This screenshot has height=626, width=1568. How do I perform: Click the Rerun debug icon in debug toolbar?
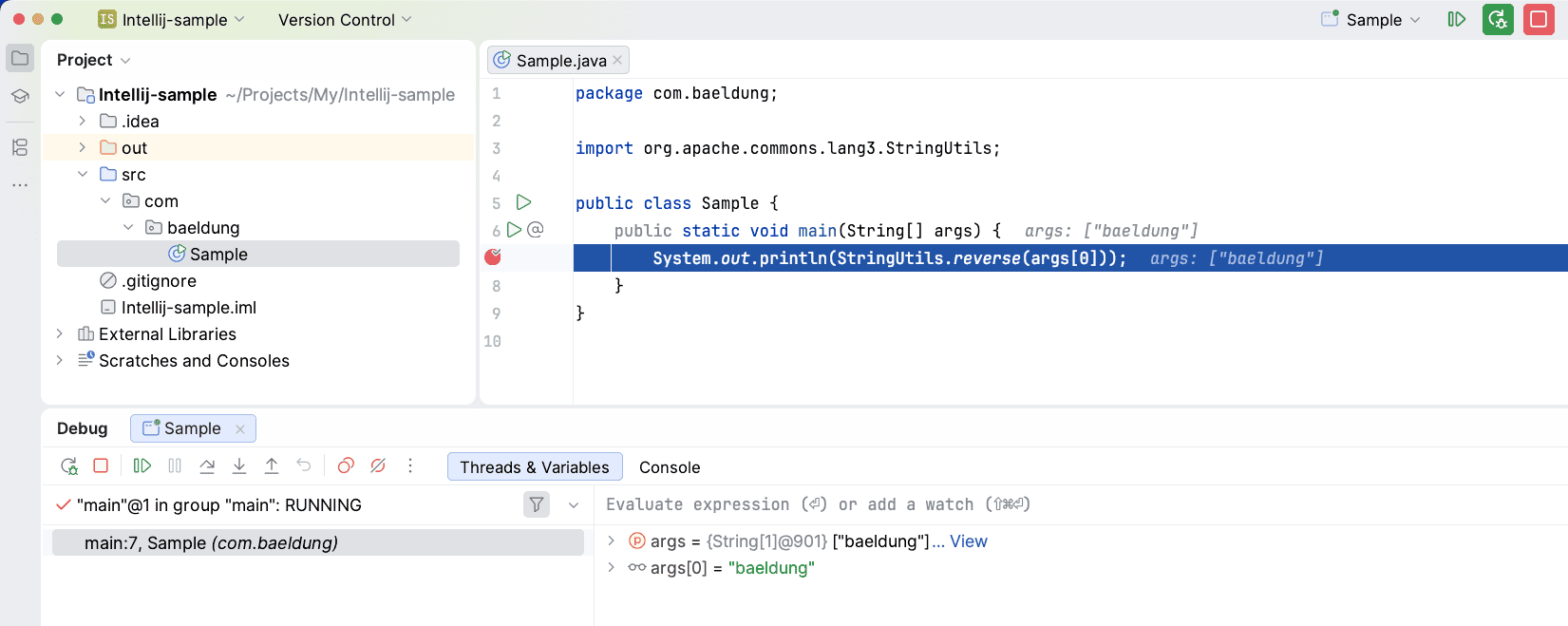69,465
